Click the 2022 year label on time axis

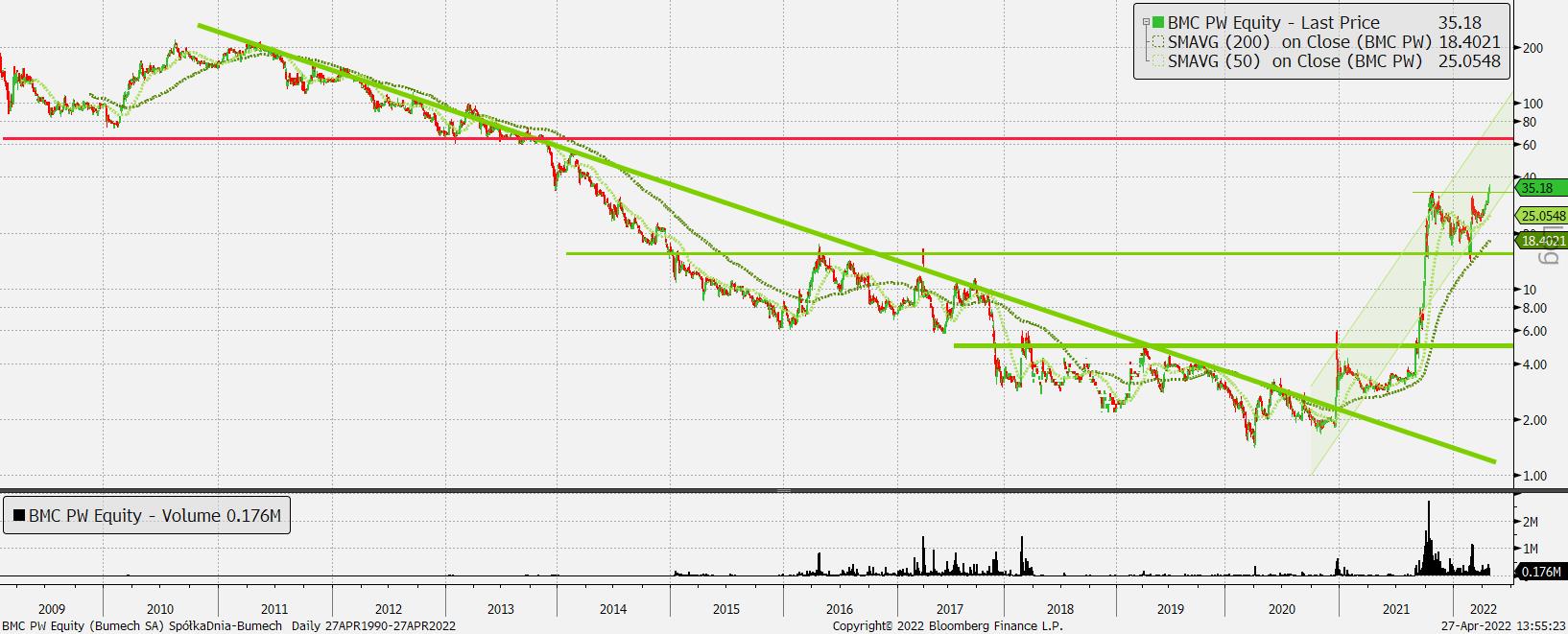tap(1484, 609)
